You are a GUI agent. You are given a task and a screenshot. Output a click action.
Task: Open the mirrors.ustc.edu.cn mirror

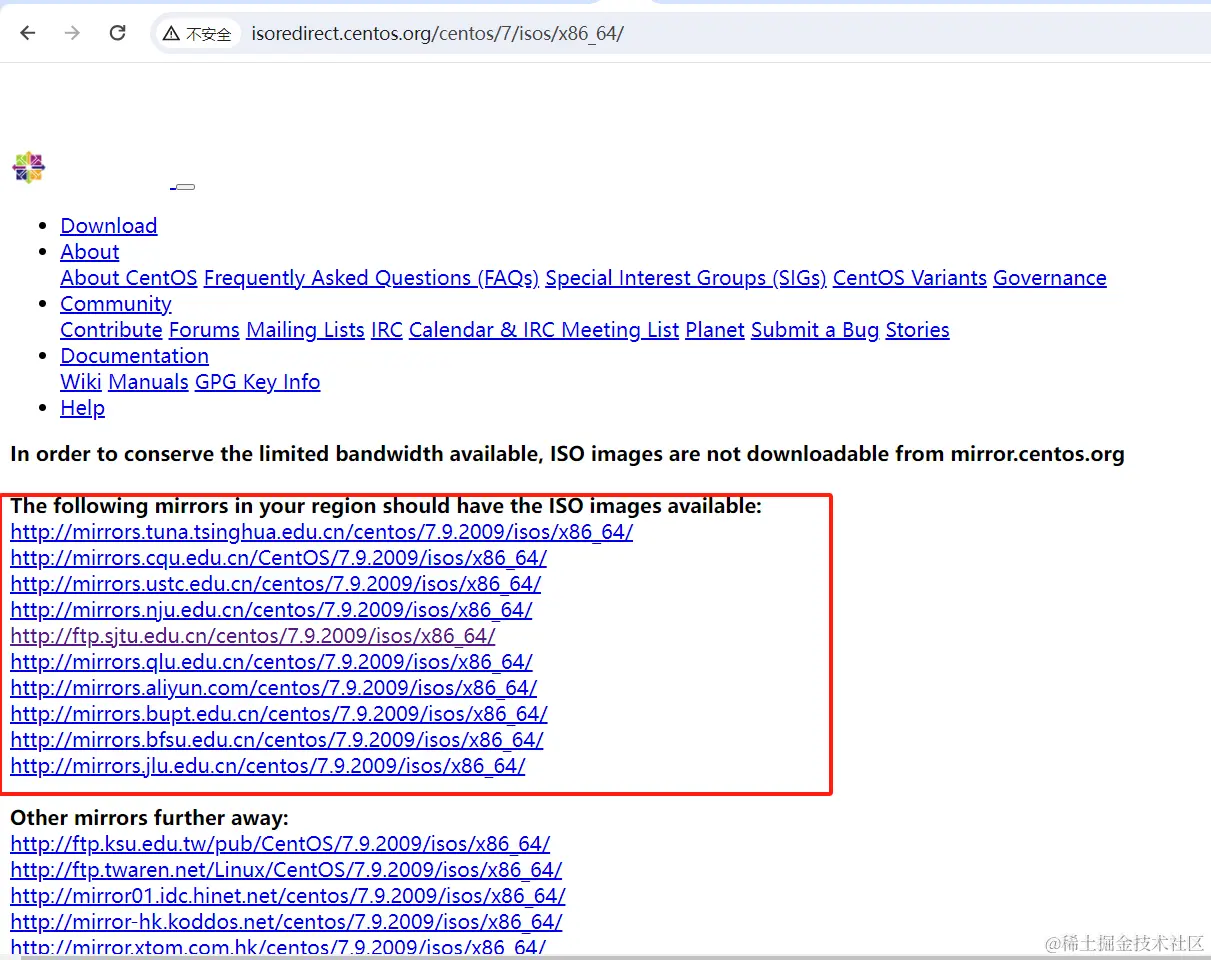coord(276,584)
